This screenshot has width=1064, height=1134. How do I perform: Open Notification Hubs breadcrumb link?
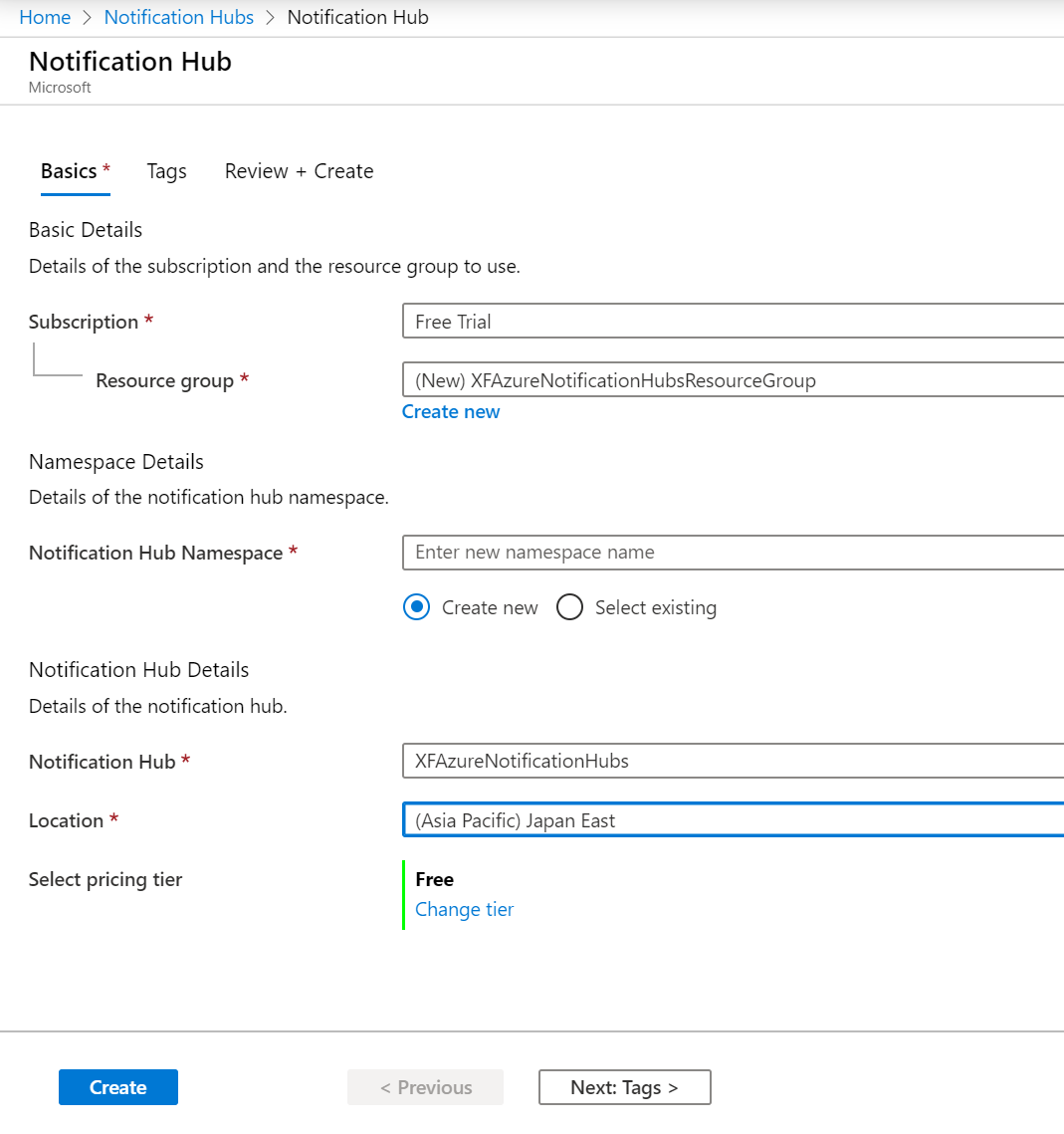[178, 17]
